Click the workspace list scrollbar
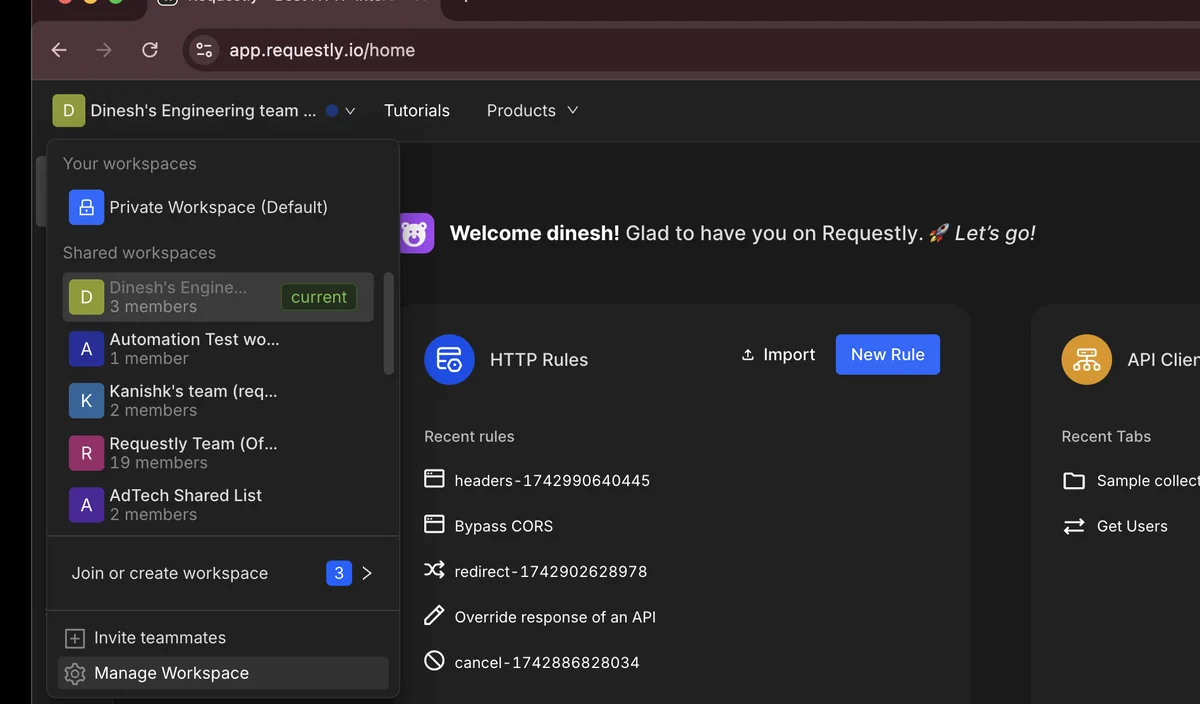Image resolution: width=1200 pixels, height=704 pixels. point(389,324)
